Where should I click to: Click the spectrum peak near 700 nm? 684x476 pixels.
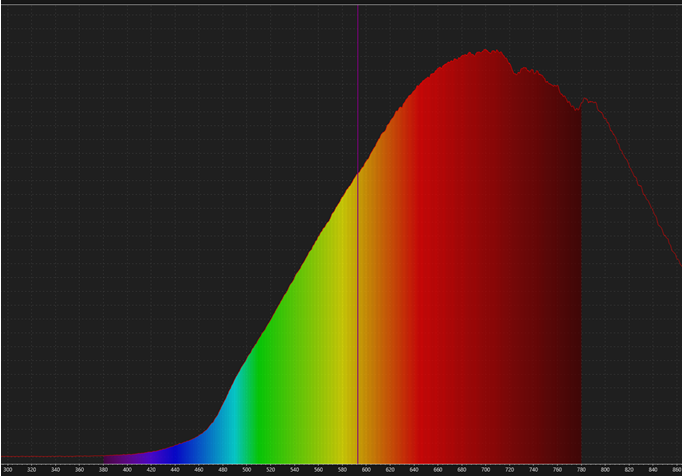click(492, 51)
